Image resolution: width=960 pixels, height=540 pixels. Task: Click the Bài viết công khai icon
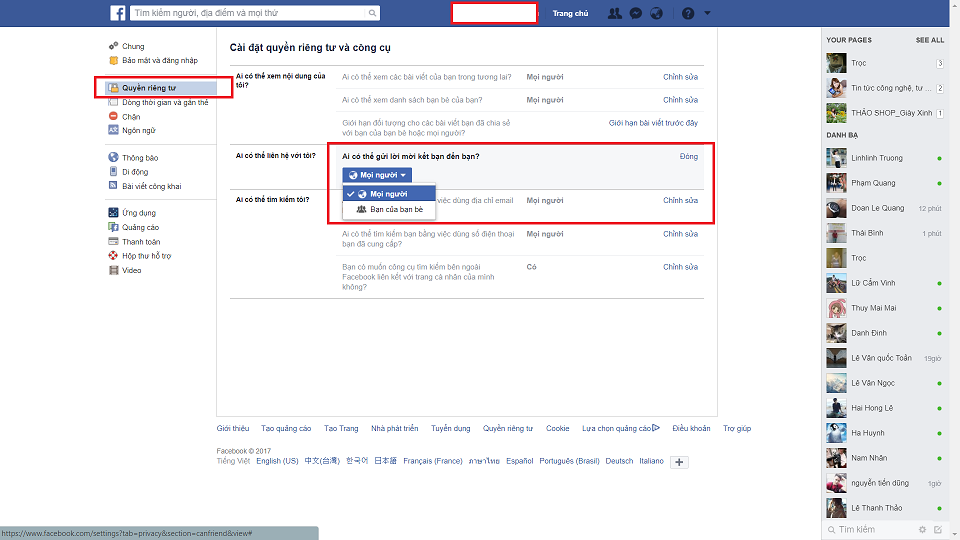coord(113,186)
